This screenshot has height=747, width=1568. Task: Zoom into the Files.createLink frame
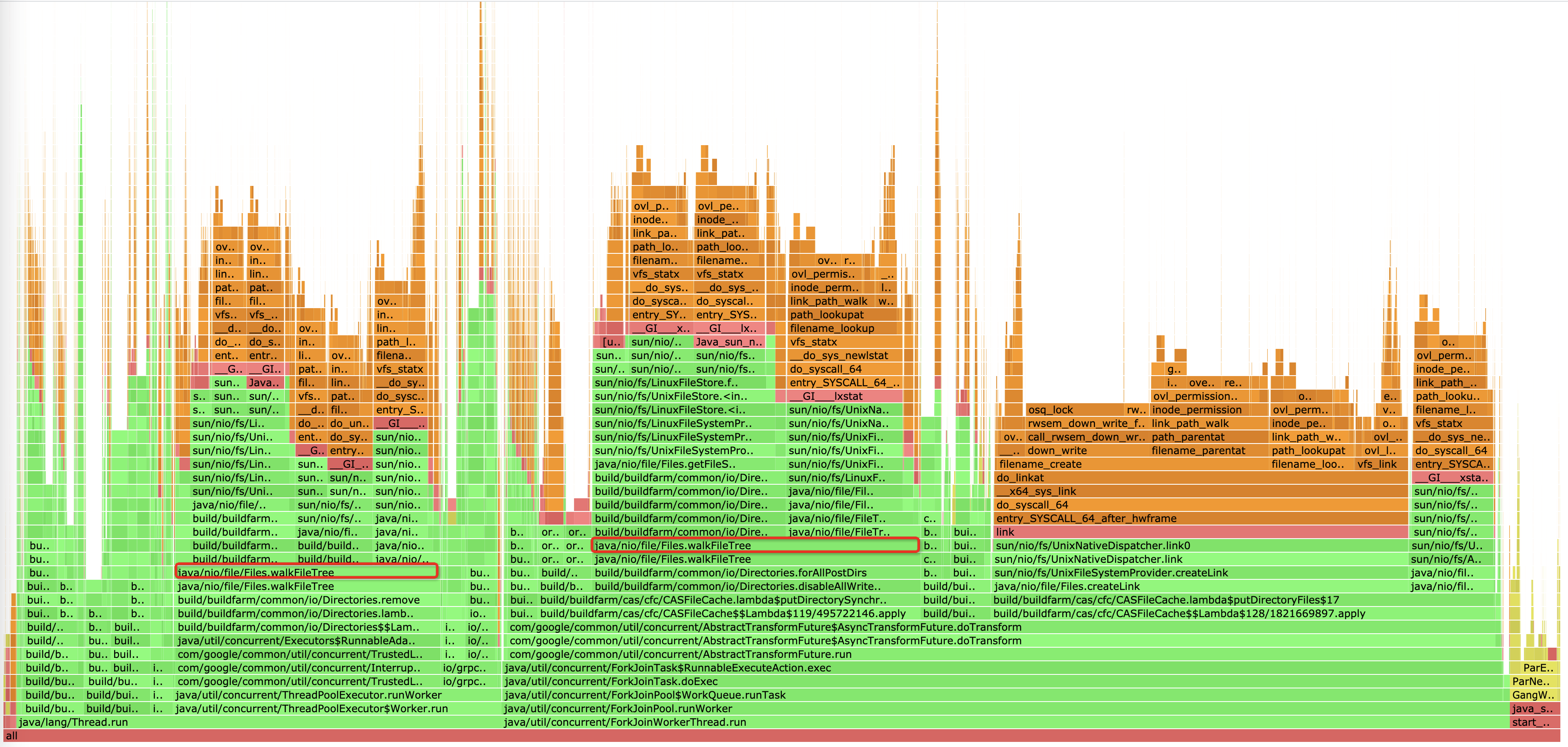[x=1199, y=586]
